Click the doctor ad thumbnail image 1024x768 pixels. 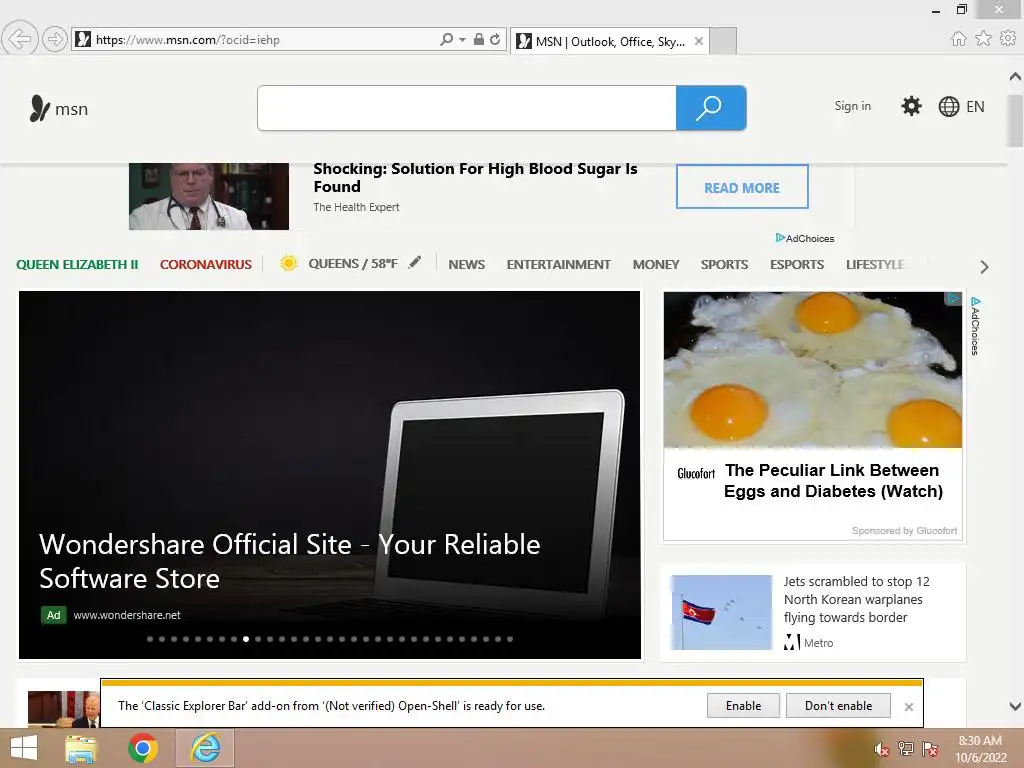tap(209, 196)
